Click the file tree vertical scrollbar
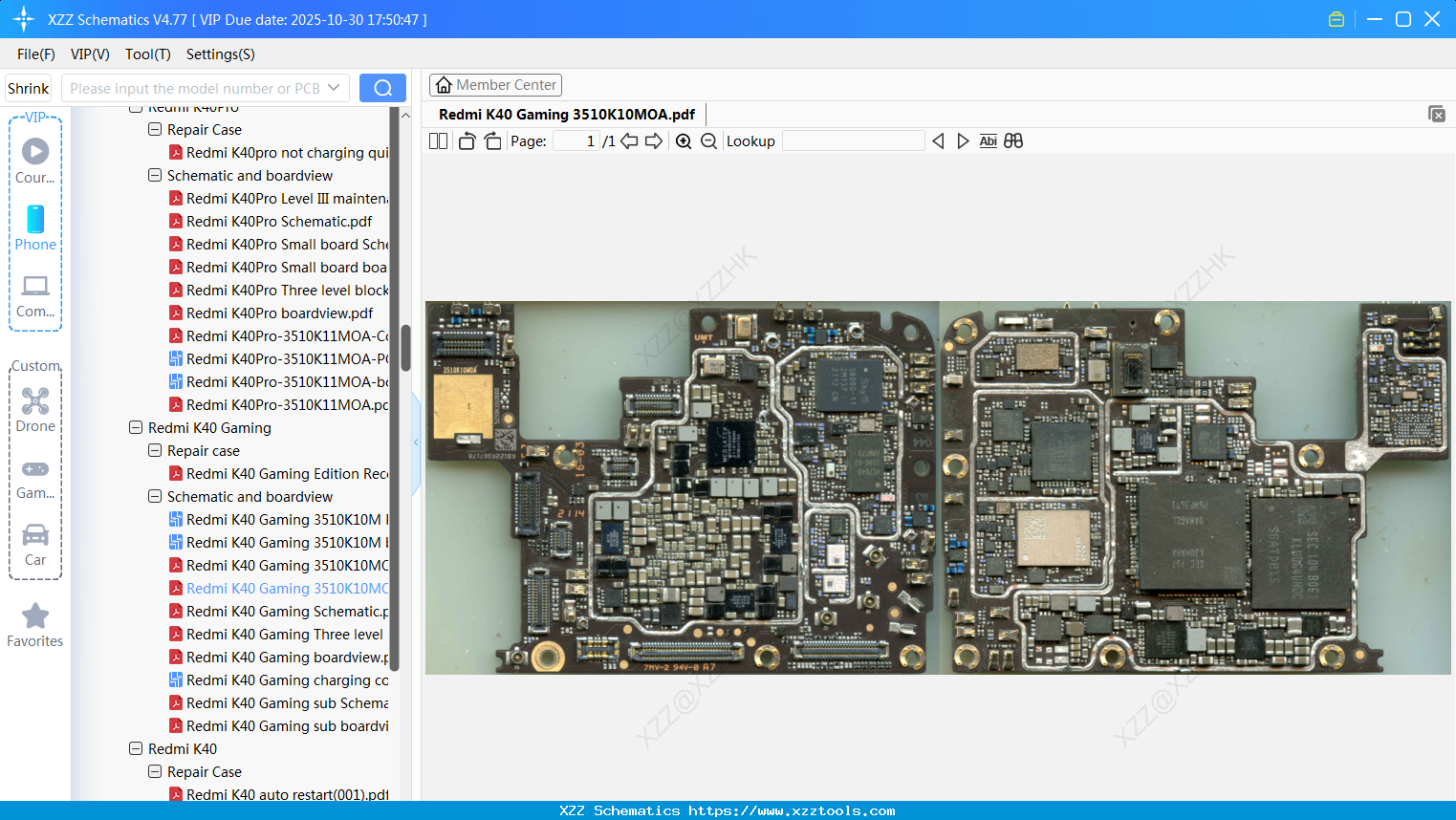1456x820 pixels. [405, 349]
